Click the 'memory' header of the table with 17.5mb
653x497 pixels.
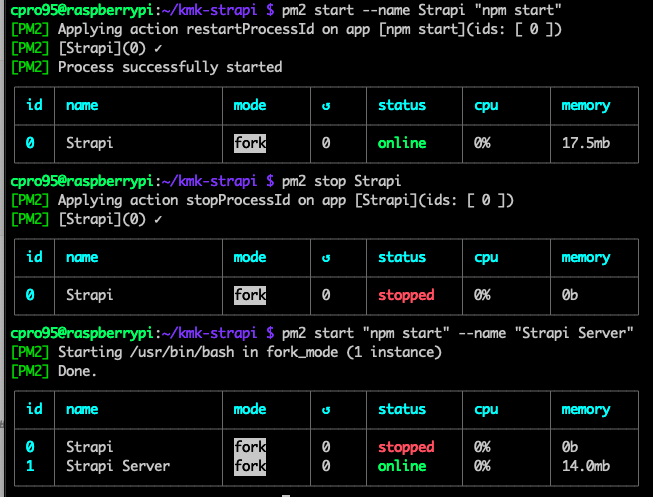pos(586,106)
